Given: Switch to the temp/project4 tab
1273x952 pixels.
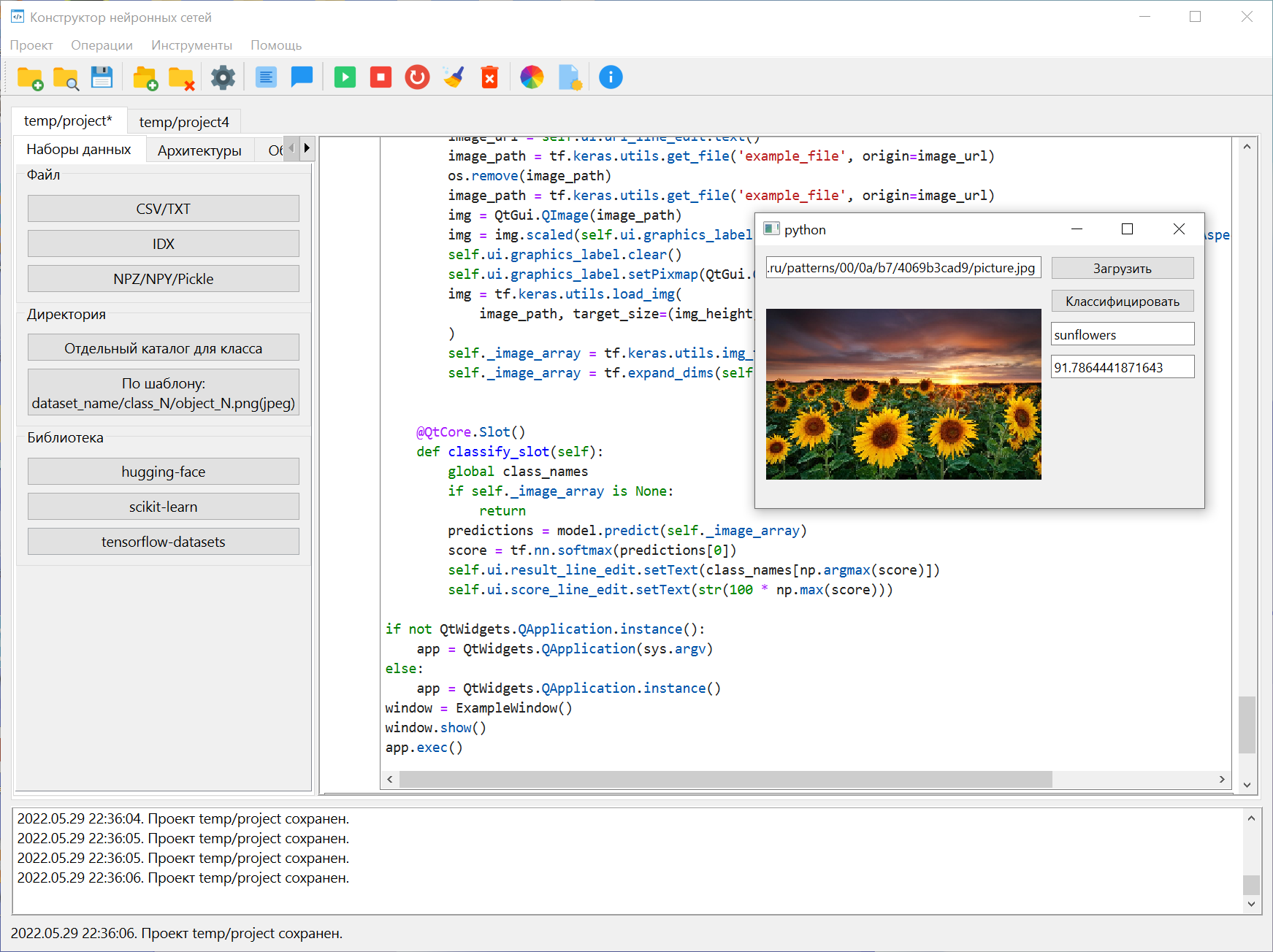Looking at the screenshot, I should [x=184, y=122].
